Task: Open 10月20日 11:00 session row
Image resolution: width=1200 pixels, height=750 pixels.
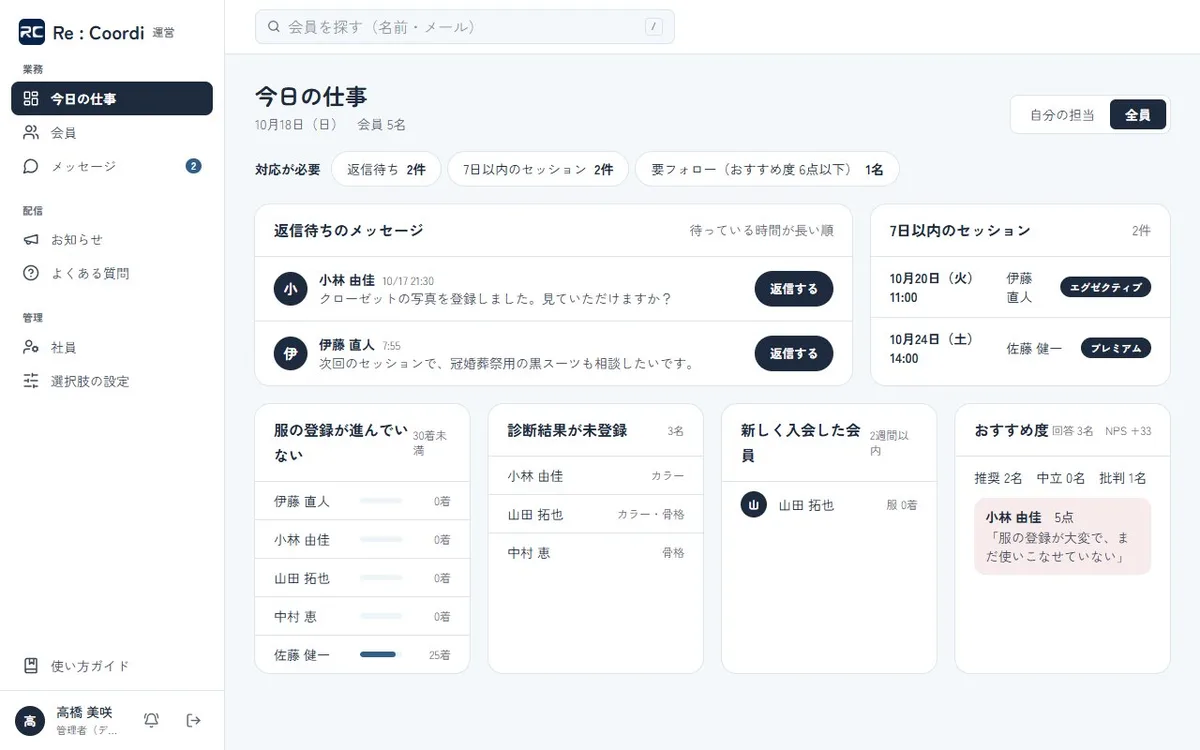Action: 1020,287
